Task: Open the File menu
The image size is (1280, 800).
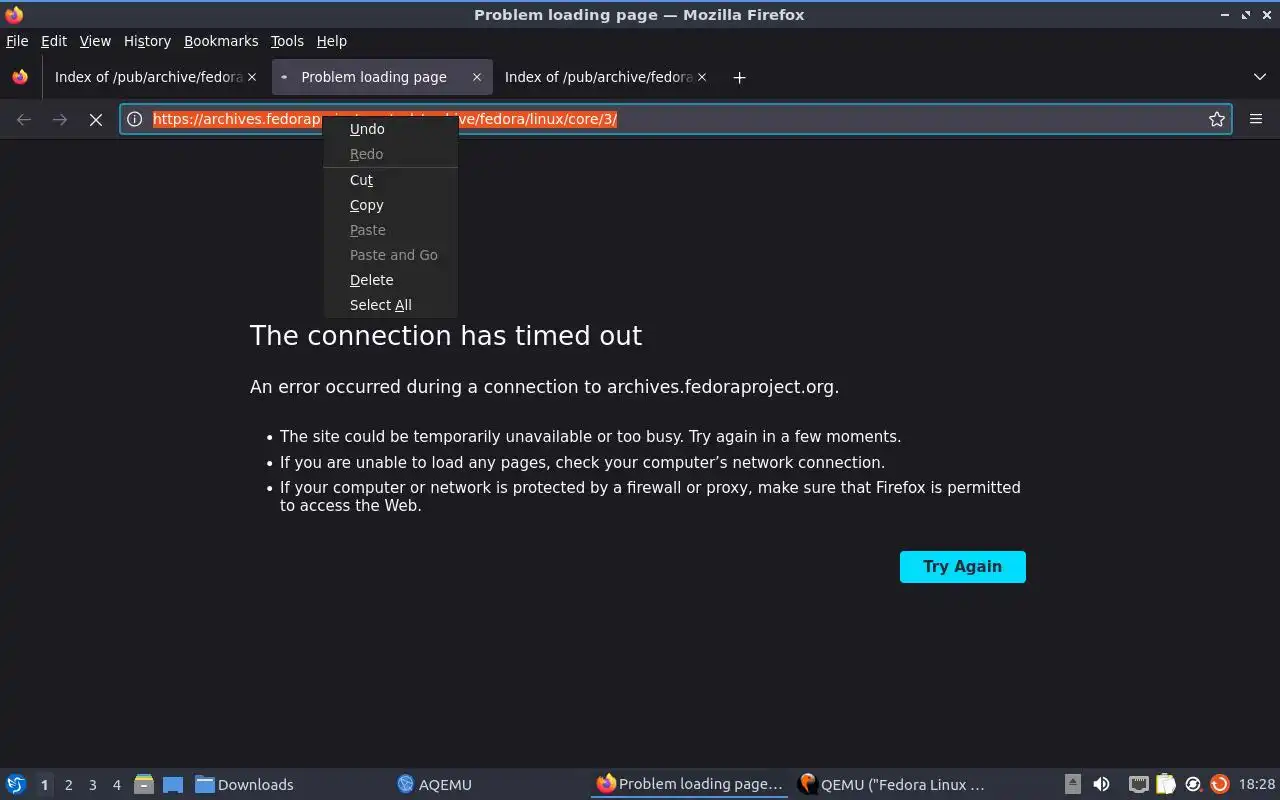Action: point(17,41)
